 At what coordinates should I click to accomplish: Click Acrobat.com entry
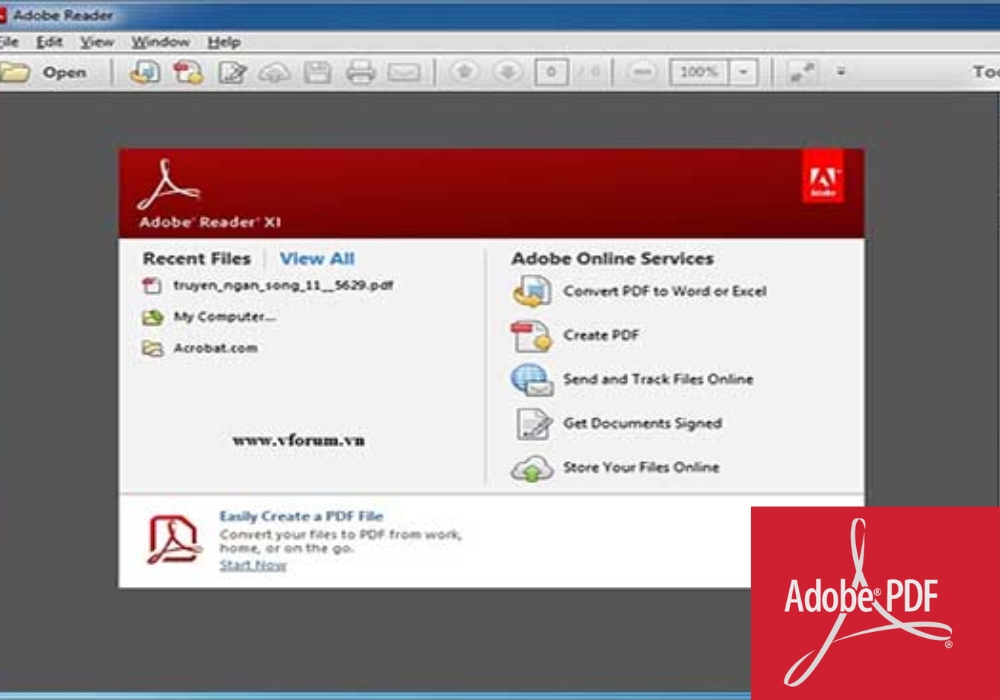click(x=216, y=347)
